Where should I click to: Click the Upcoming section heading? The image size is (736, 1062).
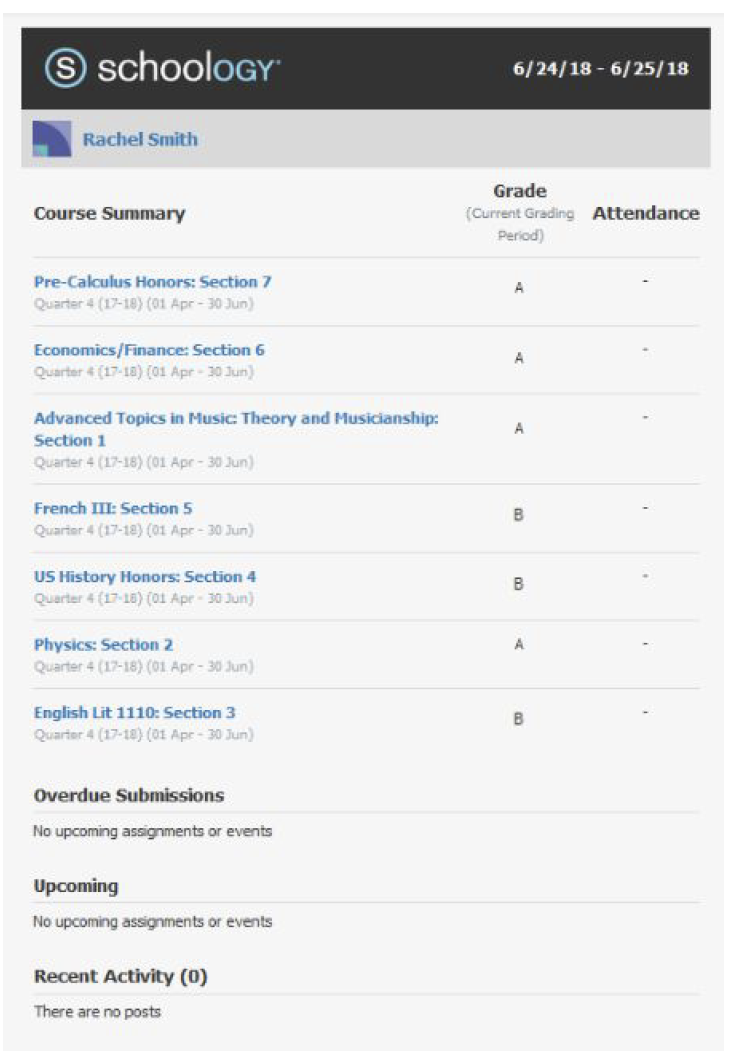tap(76, 886)
